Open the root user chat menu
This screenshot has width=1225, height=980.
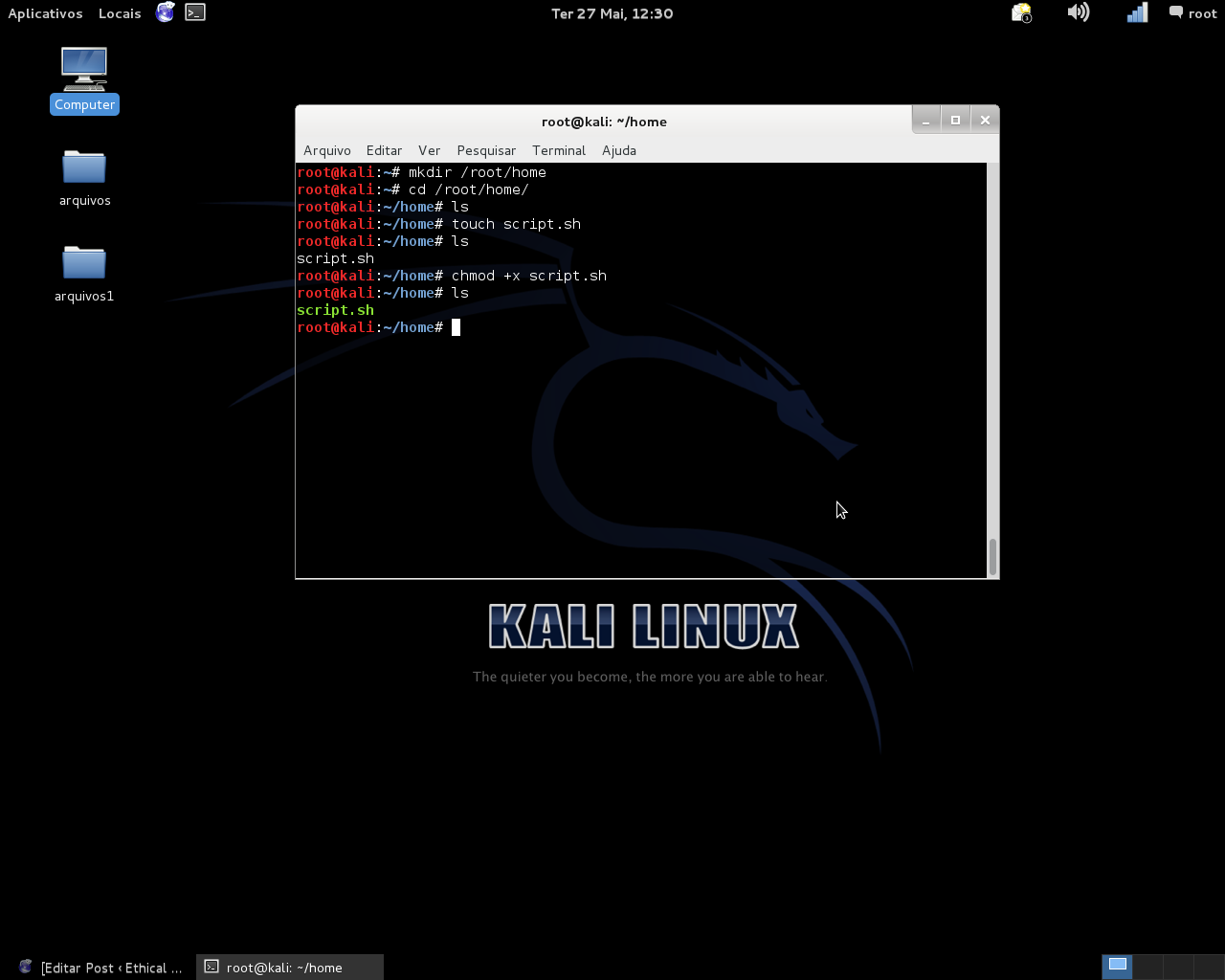[1192, 12]
